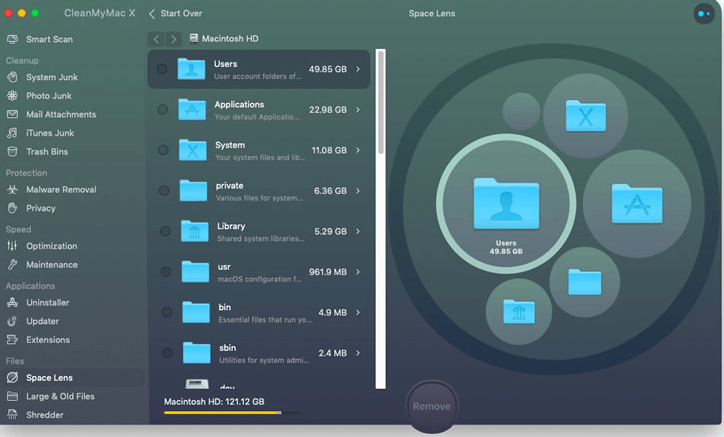Click the Mail Attachments envelope icon

(x=12, y=114)
